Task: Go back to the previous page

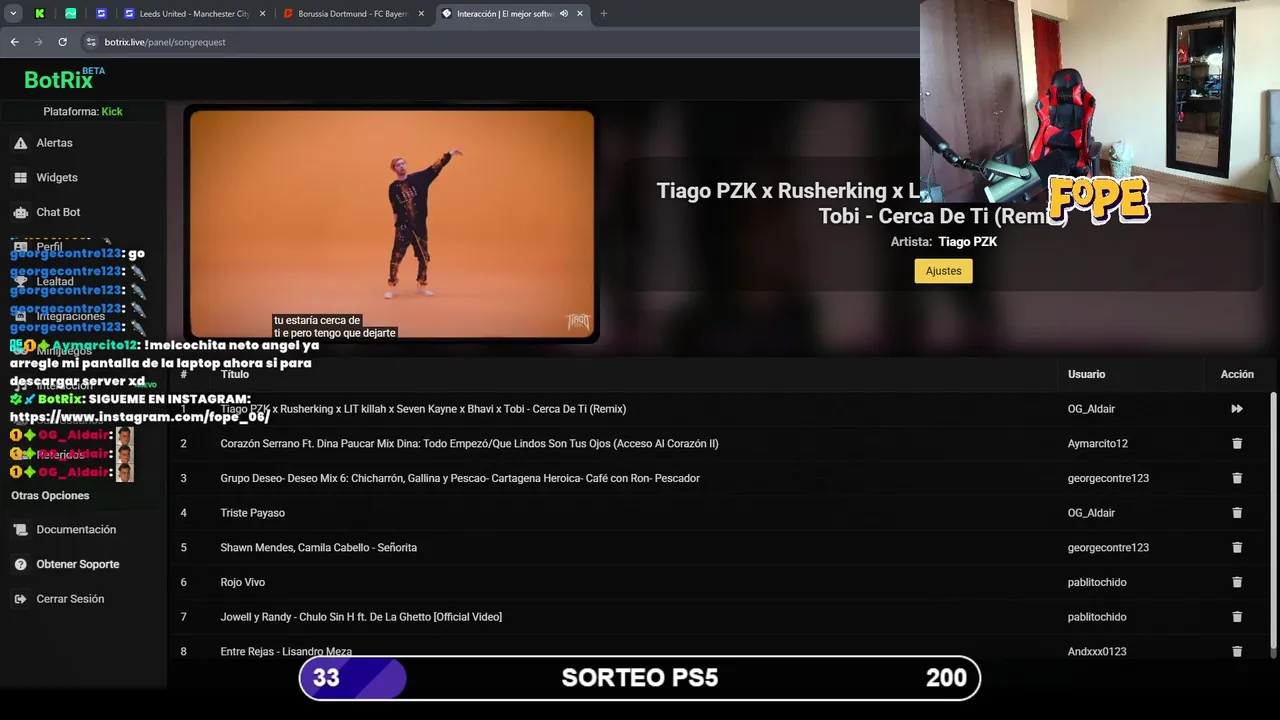Action: [14, 42]
